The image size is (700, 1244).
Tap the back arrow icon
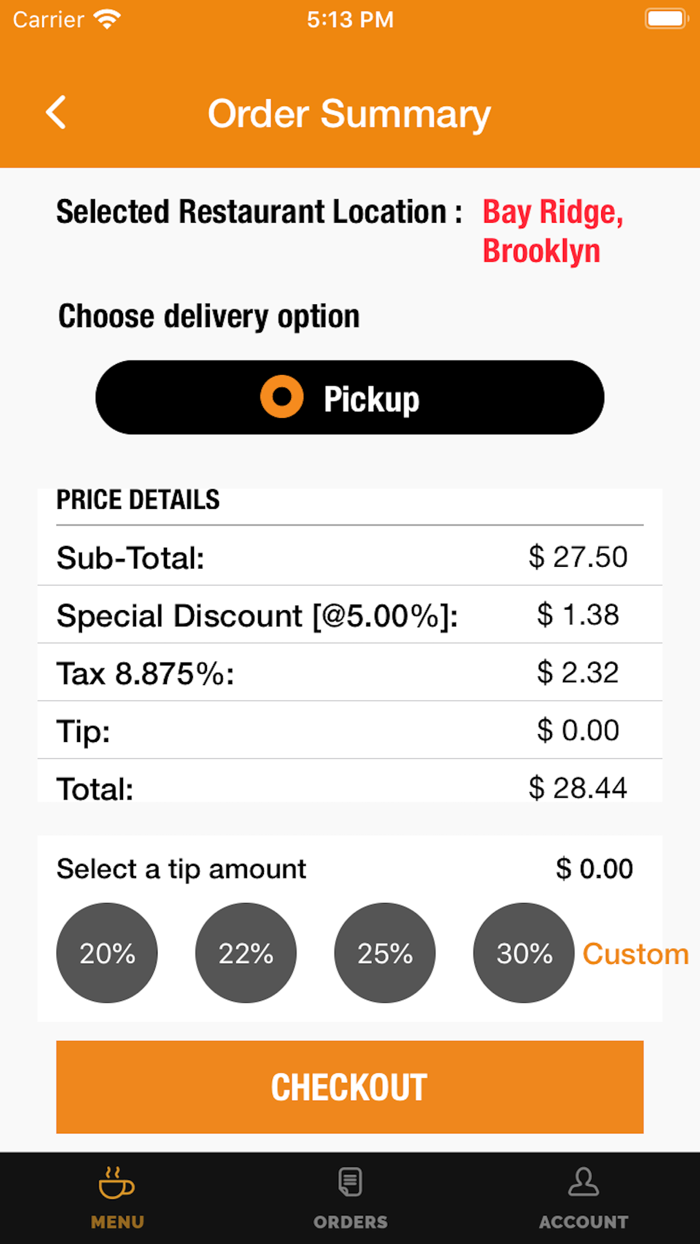(x=56, y=112)
